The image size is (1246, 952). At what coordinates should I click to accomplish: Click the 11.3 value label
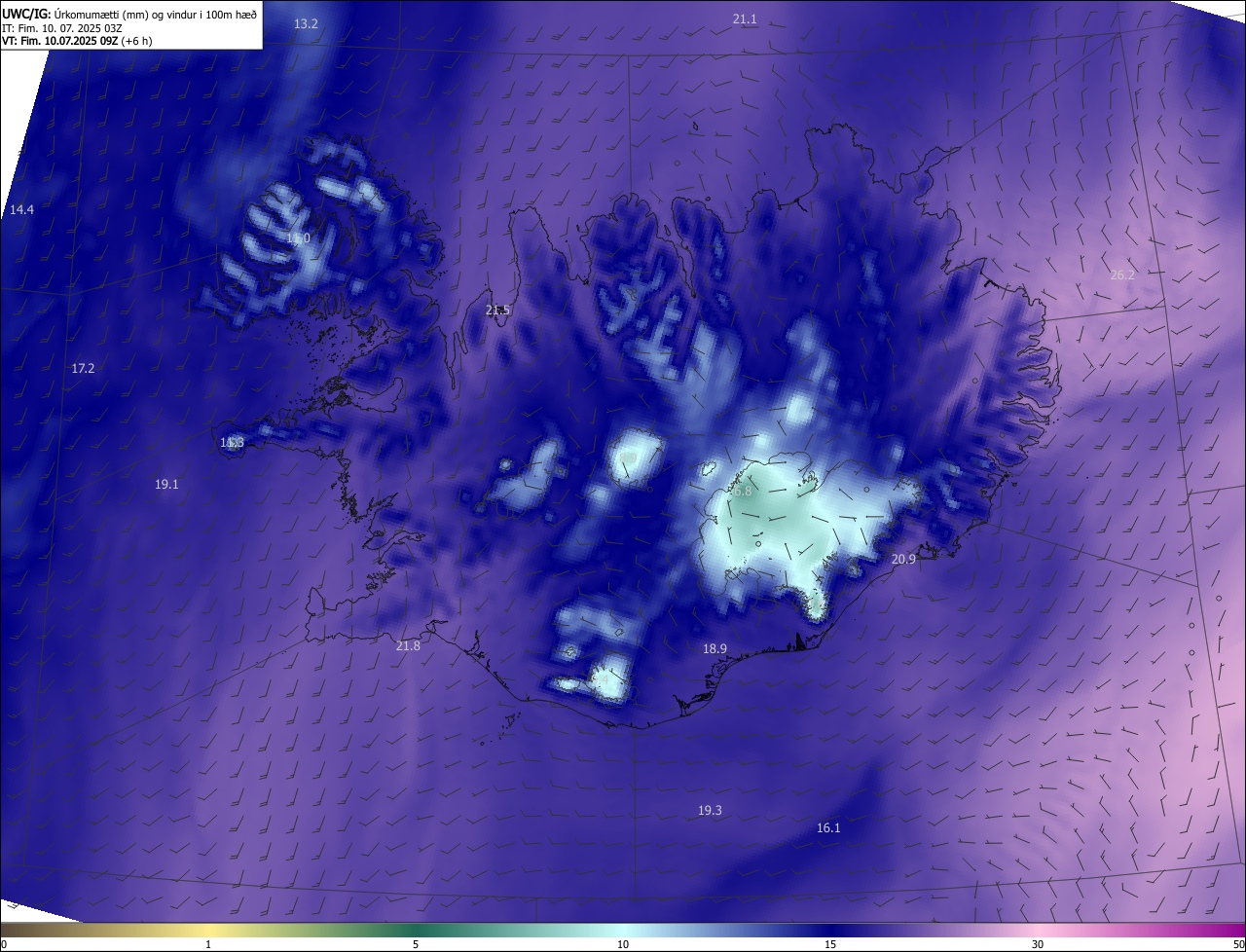pos(232,443)
